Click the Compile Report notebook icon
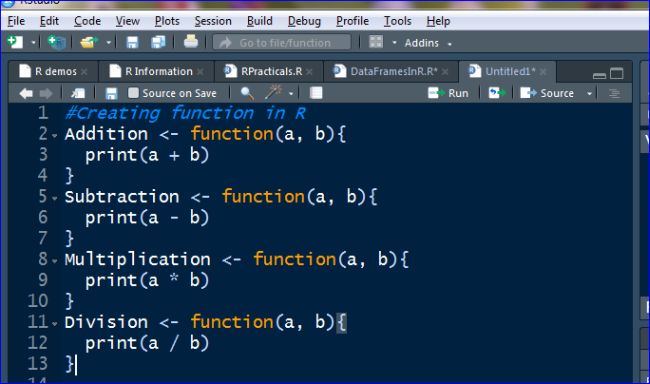 [x=316, y=93]
